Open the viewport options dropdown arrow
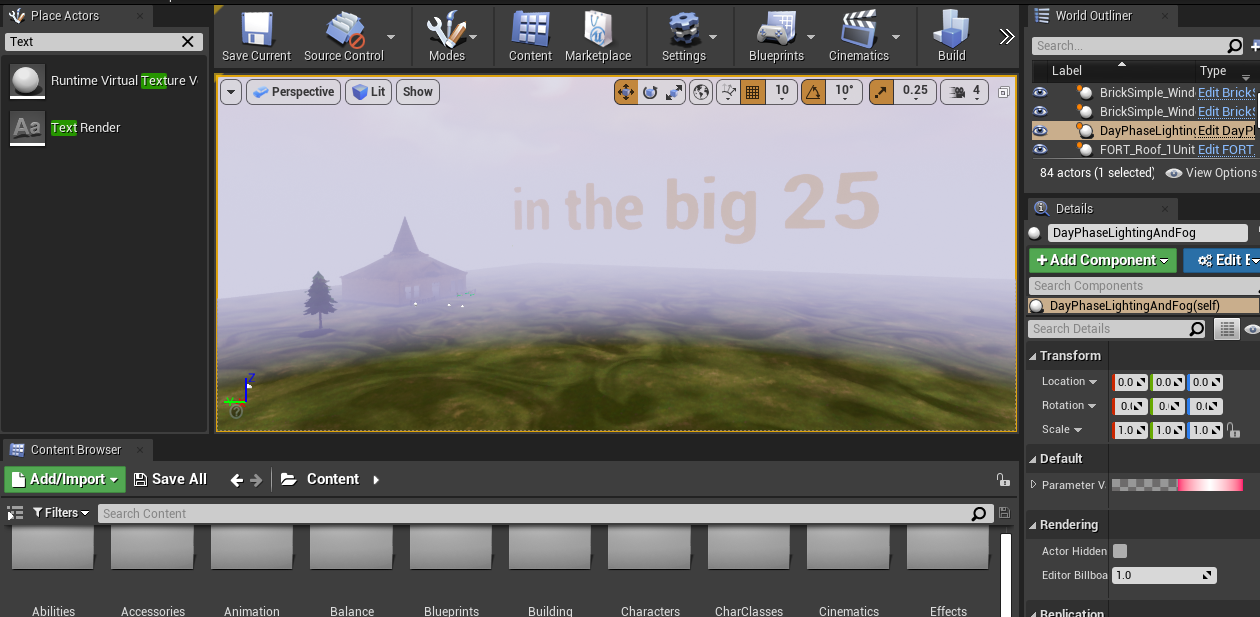This screenshot has width=1260, height=617. click(231, 92)
